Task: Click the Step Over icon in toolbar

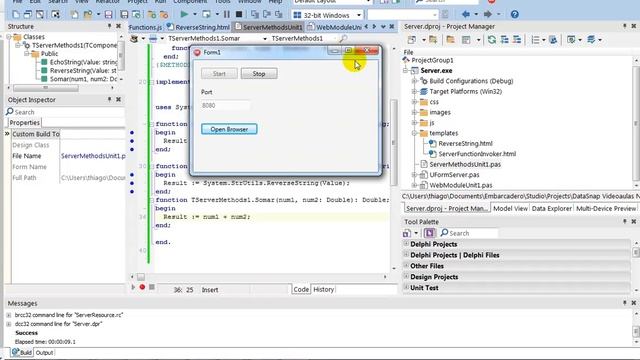Action: click(267, 15)
